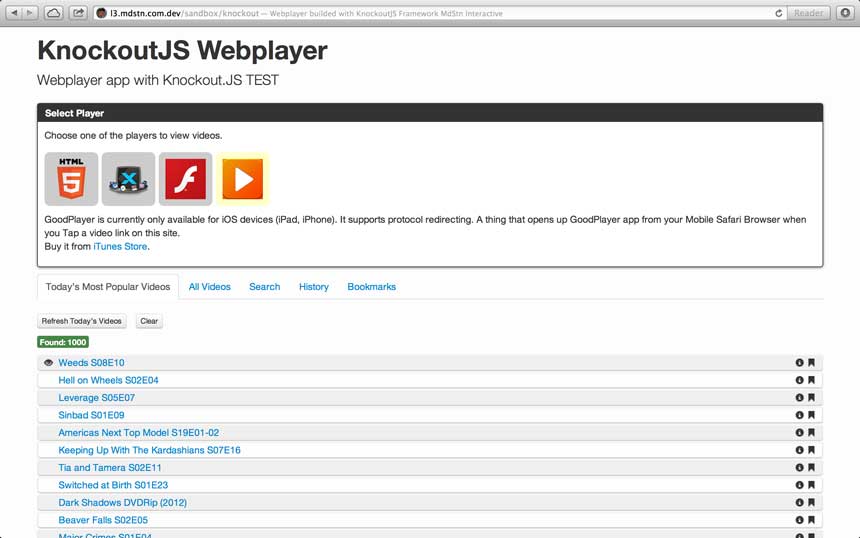Open the Reader view button
Image resolution: width=860 pixels, height=538 pixels.
[808, 13]
